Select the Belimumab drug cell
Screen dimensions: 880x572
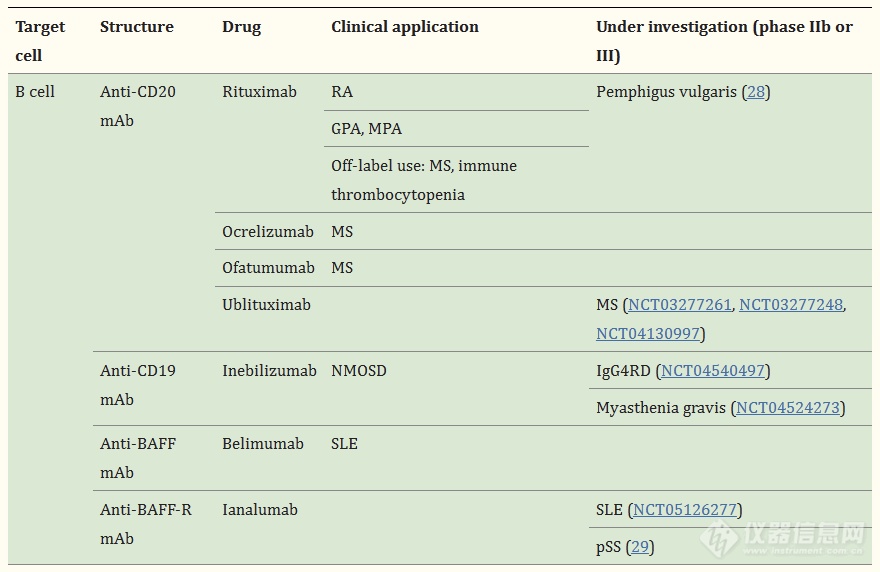point(262,444)
